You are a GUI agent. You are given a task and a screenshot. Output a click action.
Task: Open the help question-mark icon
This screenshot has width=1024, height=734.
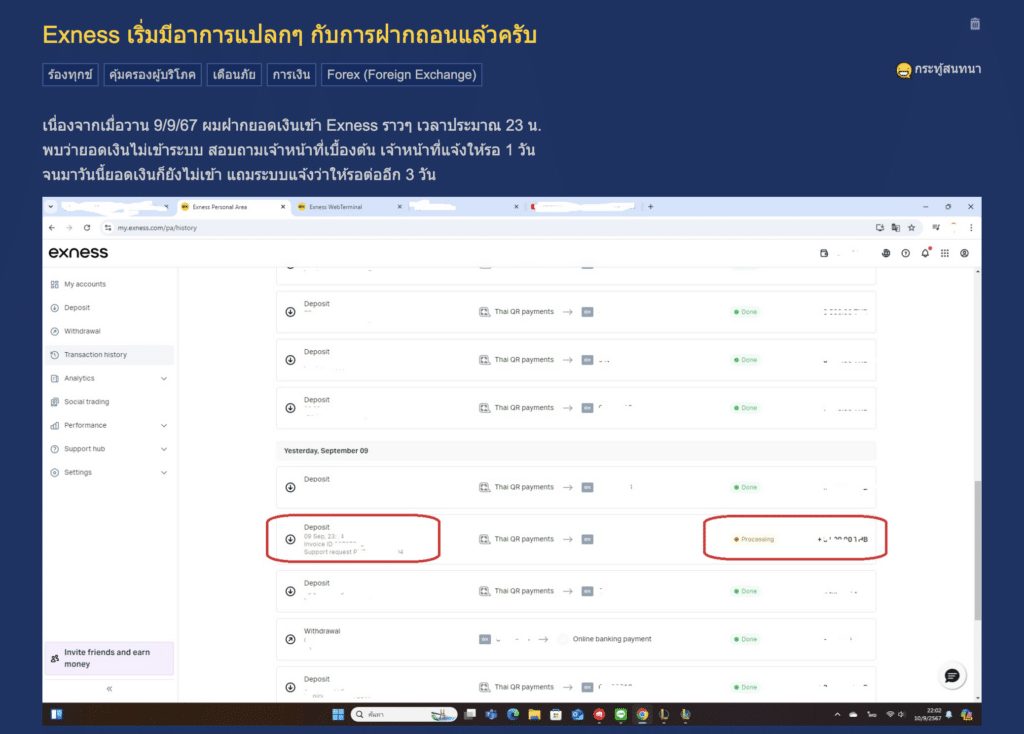(x=906, y=253)
